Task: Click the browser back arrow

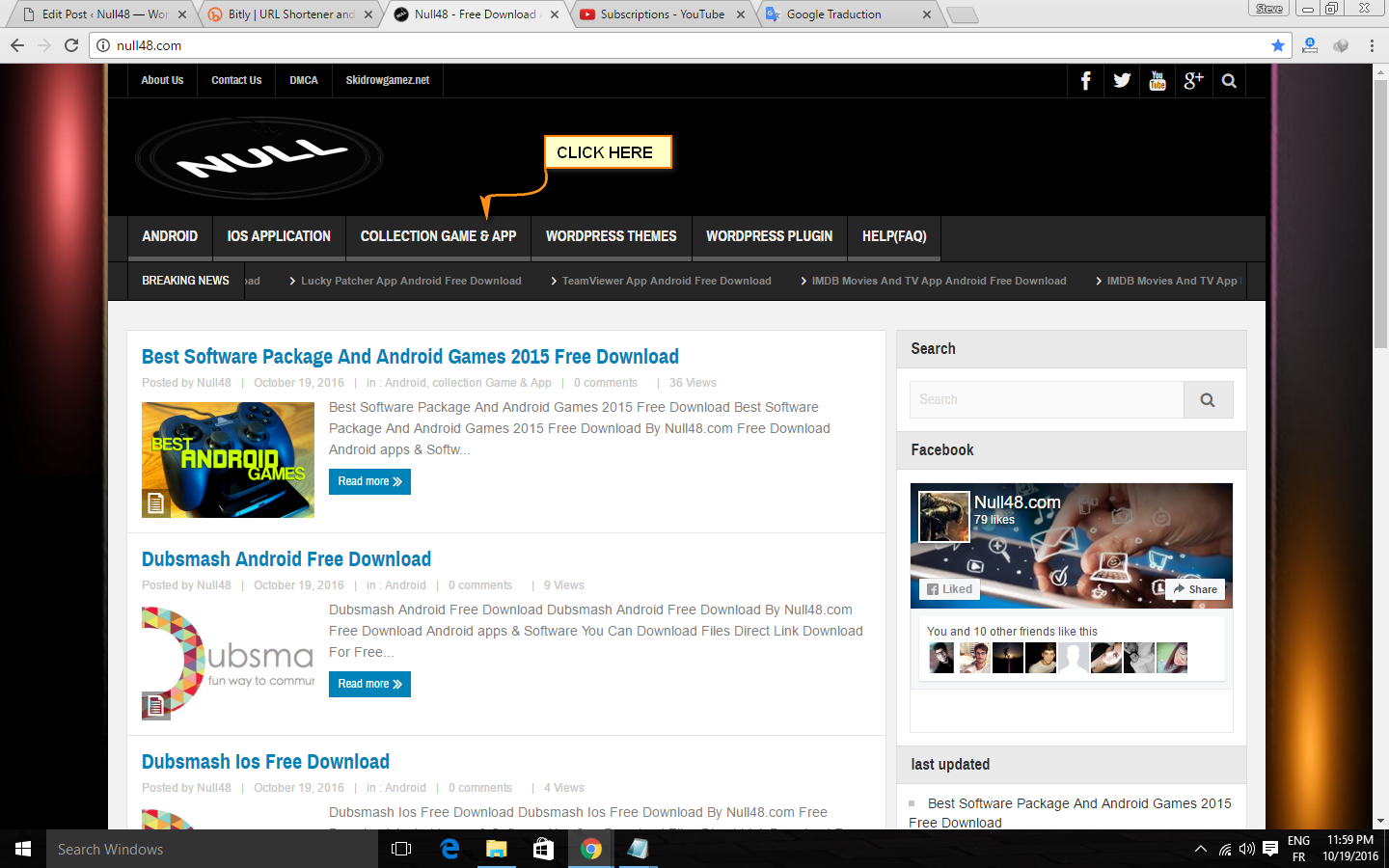Action: (x=17, y=45)
